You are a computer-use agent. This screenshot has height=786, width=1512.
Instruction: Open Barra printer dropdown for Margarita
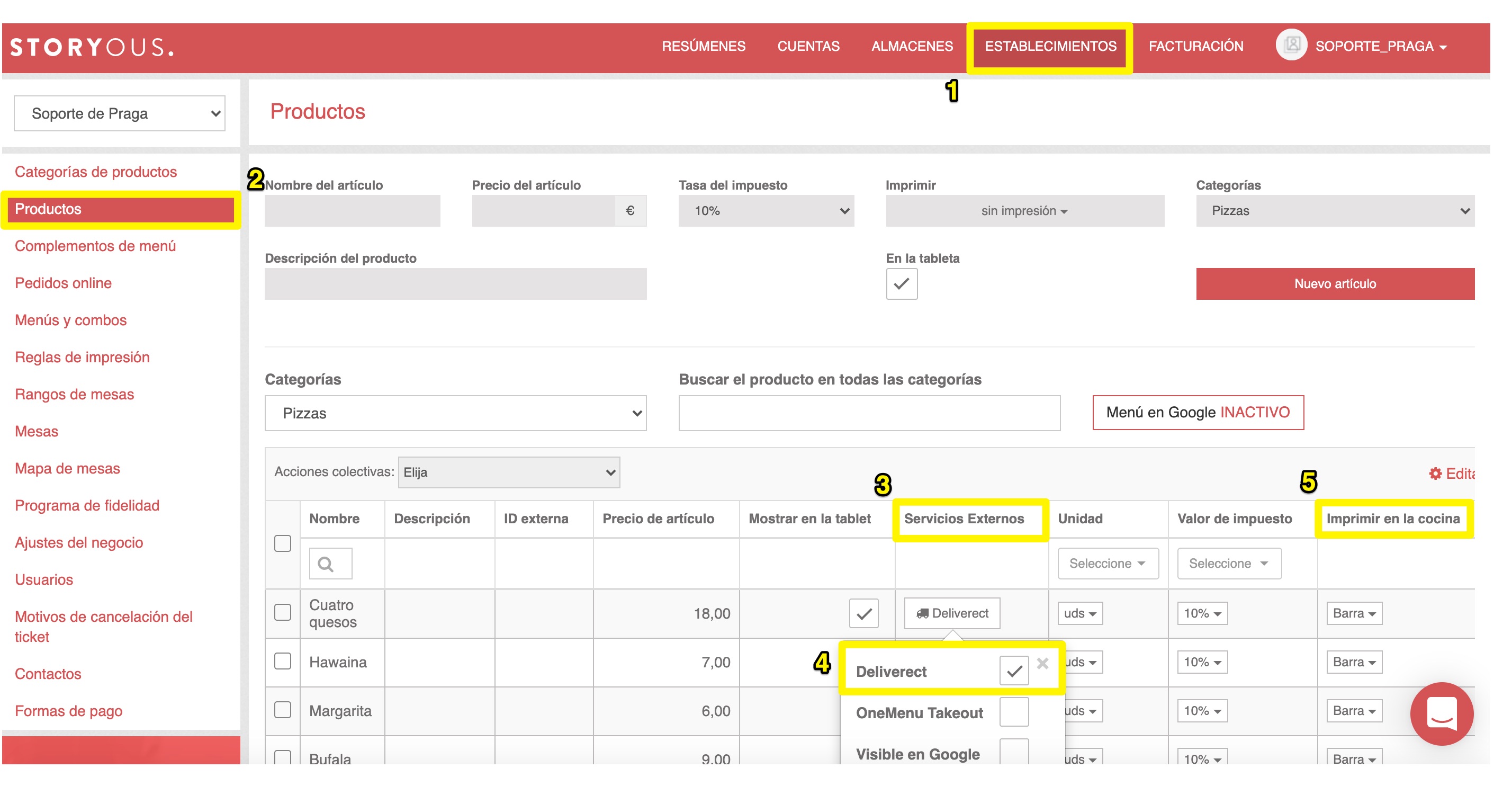(1354, 711)
